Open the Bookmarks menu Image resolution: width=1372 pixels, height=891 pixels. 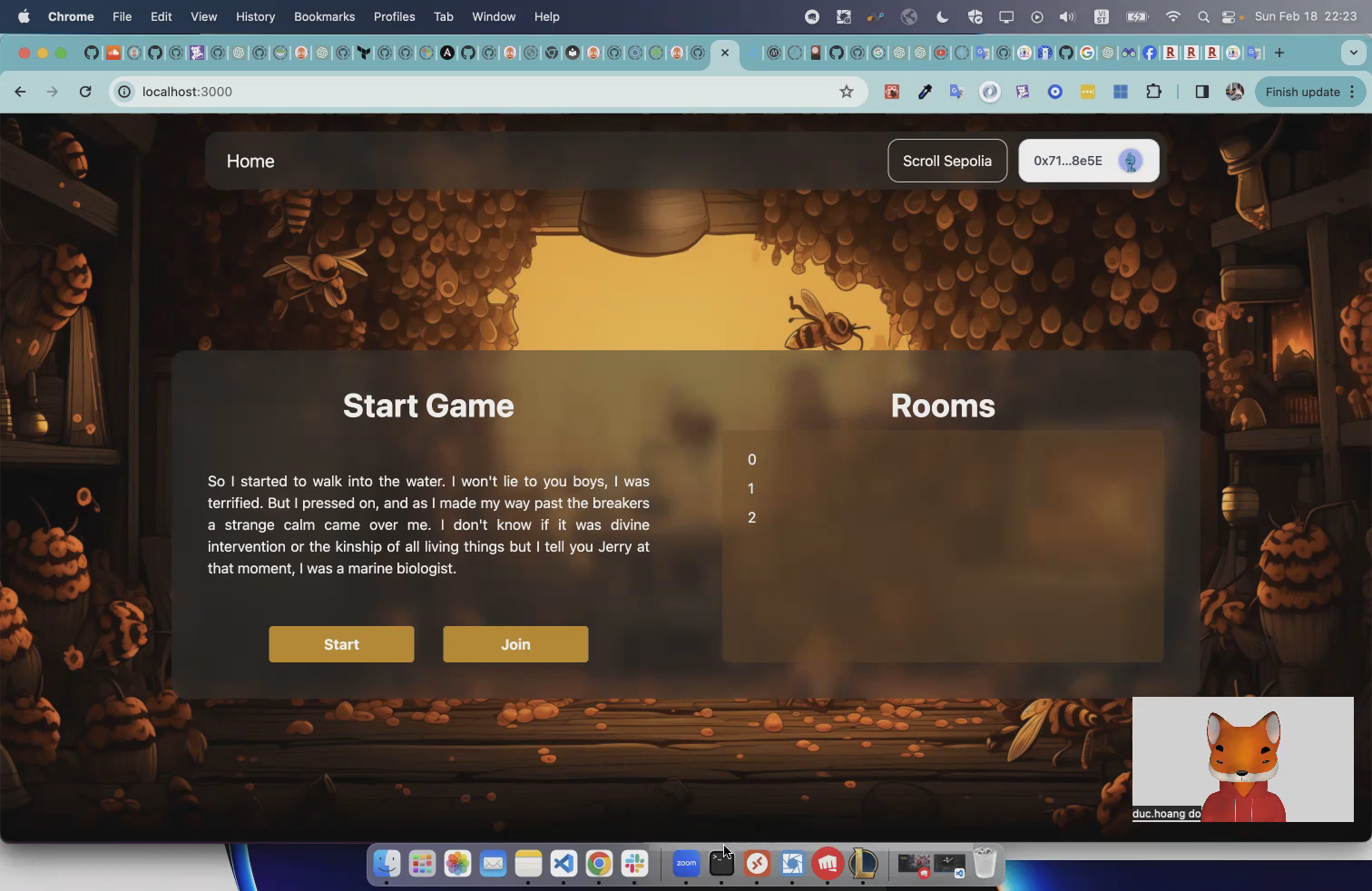click(324, 16)
